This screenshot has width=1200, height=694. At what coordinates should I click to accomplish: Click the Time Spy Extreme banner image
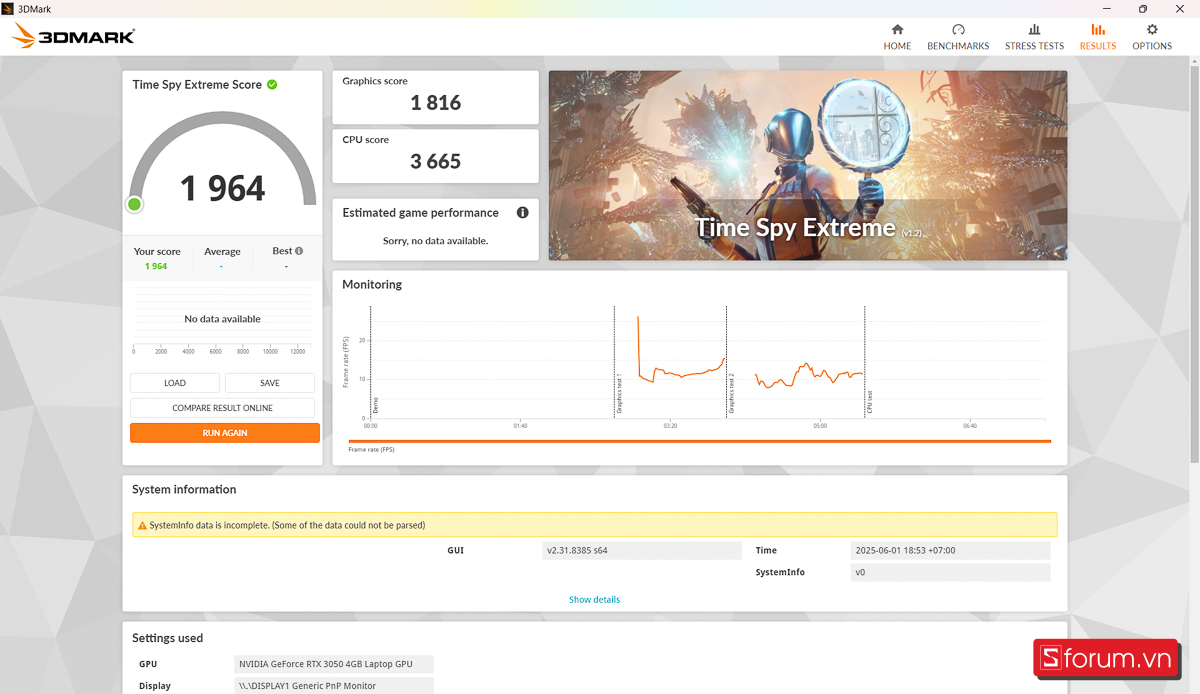pos(807,165)
